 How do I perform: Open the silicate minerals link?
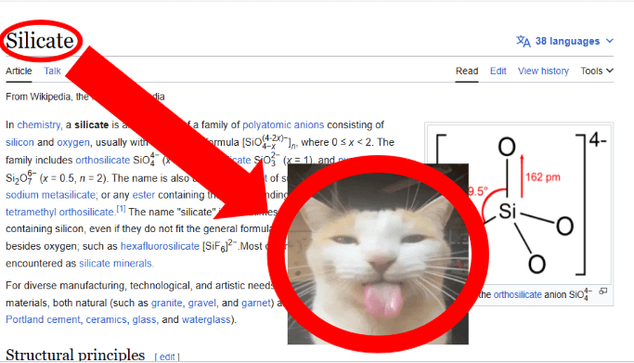[116, 264]
